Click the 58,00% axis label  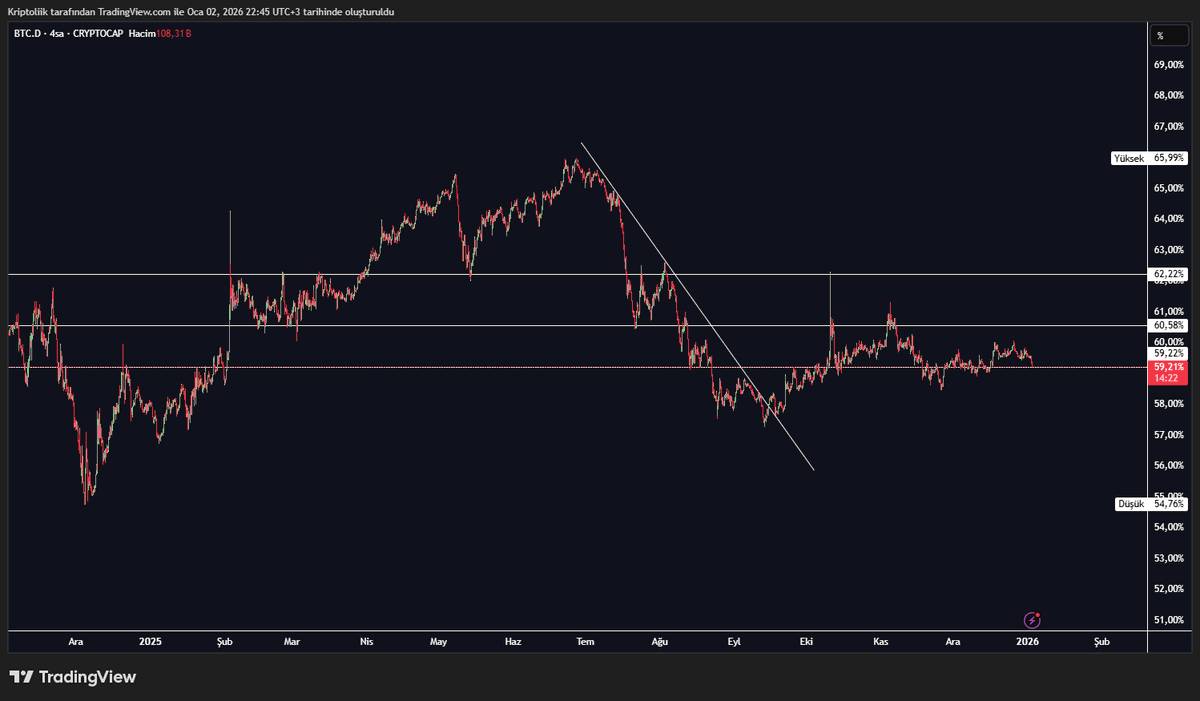coord(1169,404)
